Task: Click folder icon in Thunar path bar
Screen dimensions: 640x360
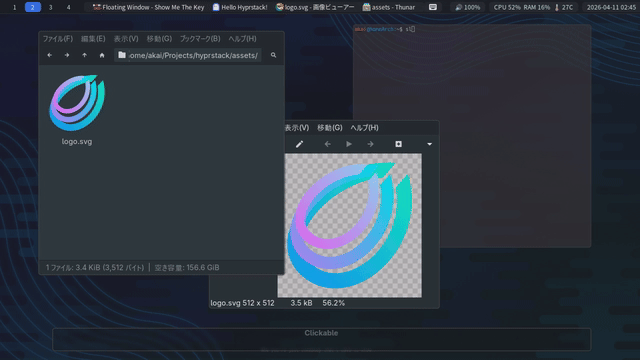Action: coord(122,55)
